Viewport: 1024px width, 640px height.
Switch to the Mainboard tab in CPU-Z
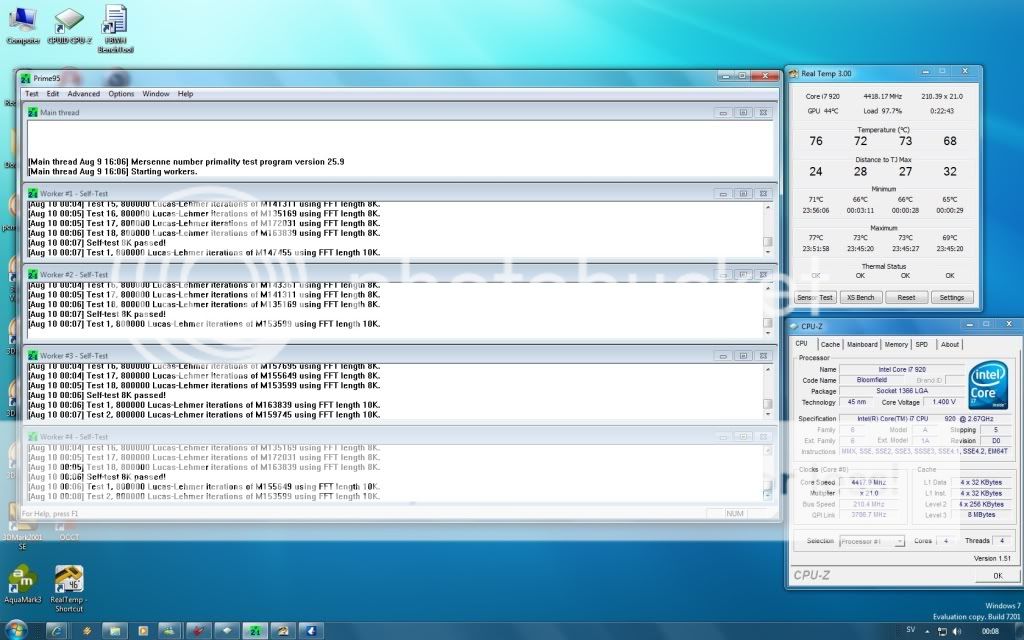coord(862,344)
